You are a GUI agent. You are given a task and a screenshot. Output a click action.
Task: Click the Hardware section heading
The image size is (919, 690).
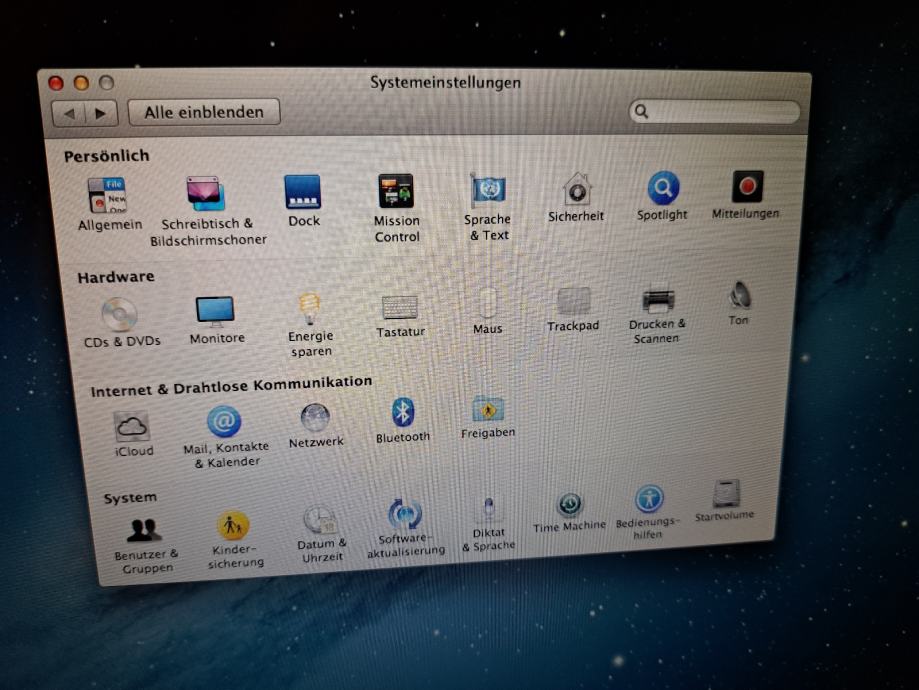coord(115,277)
